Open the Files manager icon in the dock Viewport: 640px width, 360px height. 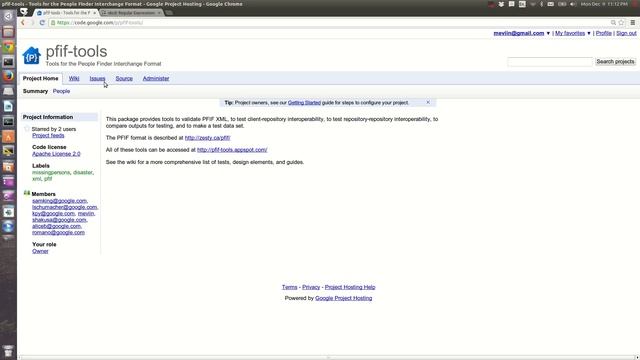coord(8,32)
